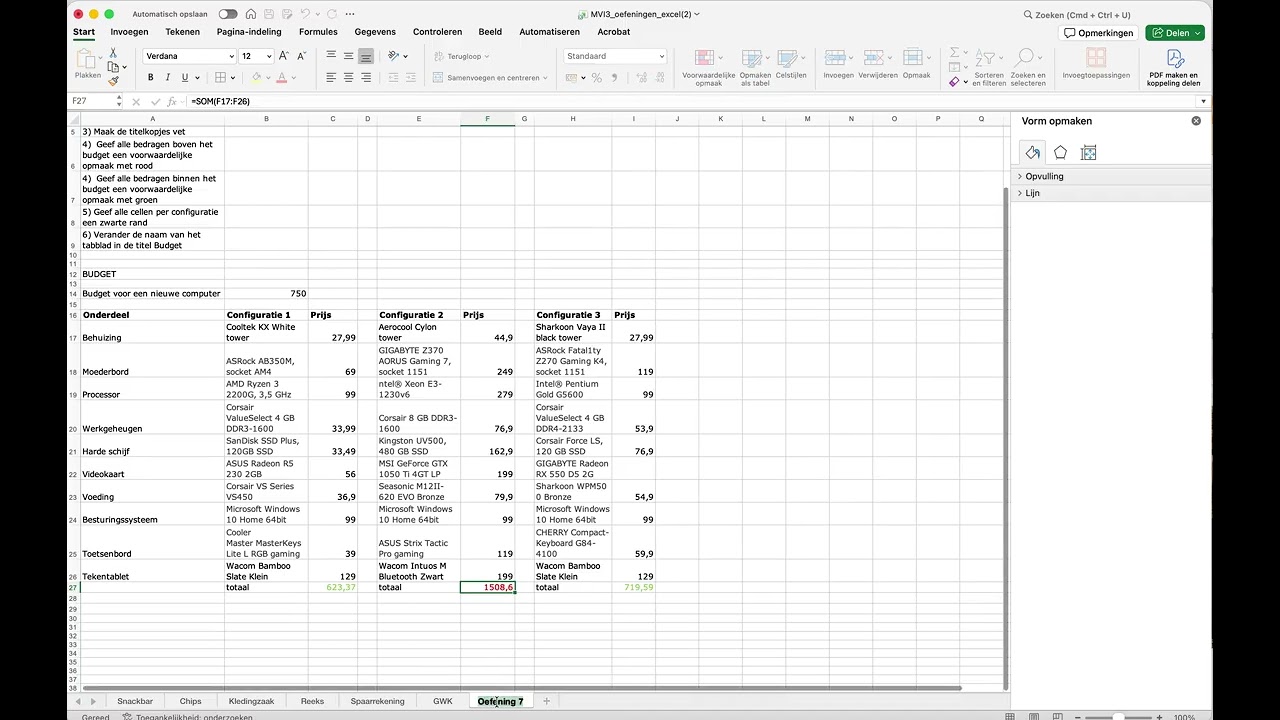Image resolution: width=1280 pixels, height=720 pixels.
Task: Click the decrease indent icon
Action: tap(393, 77)
